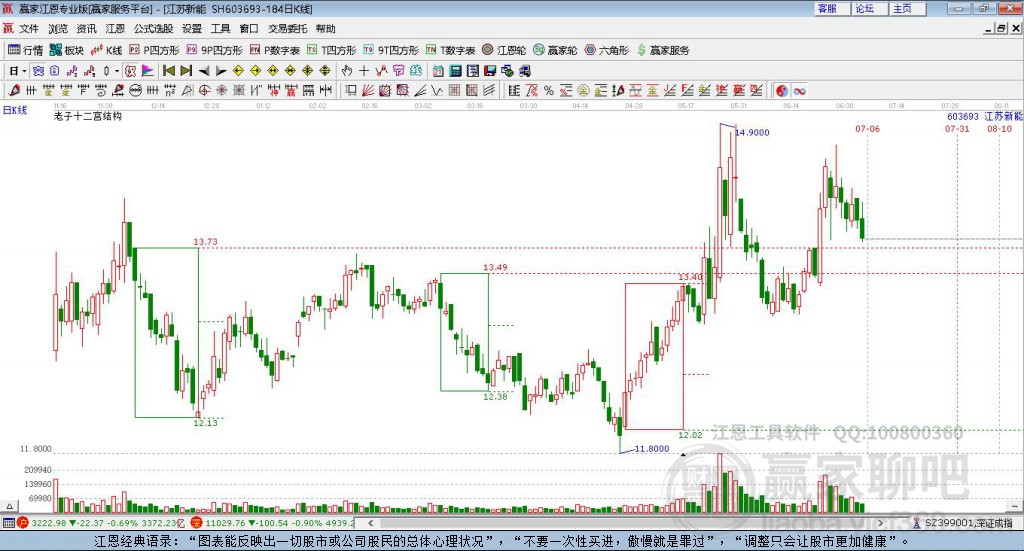Click the 权 adjustment toggle icon
1024x551 pixels.
pyautogui.click(x=130, y=71)
